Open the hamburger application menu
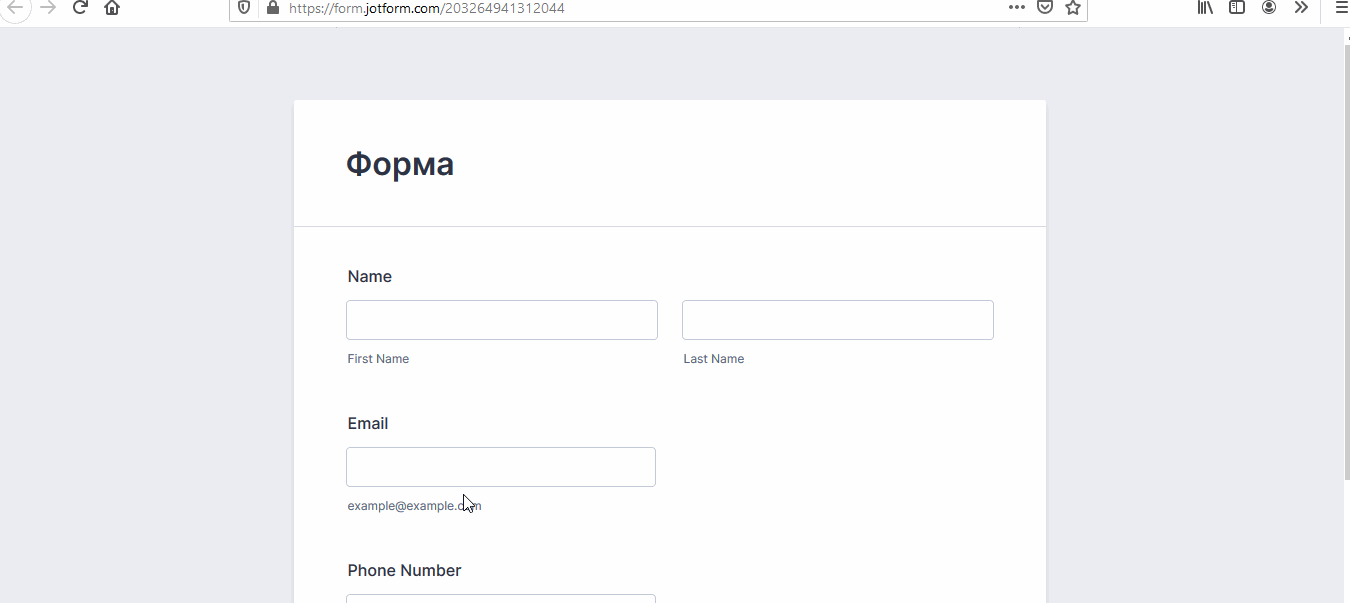 (x=1341, y=7)
